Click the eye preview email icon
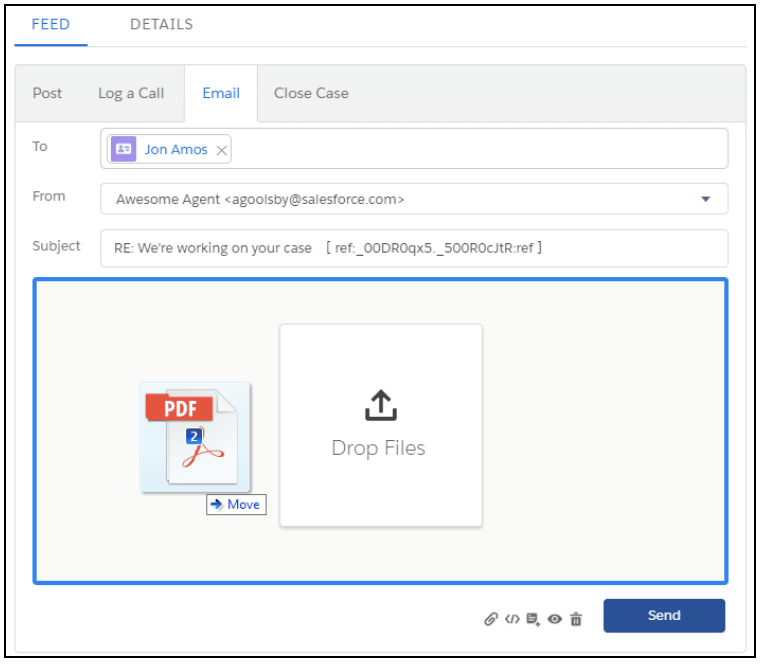Viewport: 772px width, 664px height. point(554,619)
